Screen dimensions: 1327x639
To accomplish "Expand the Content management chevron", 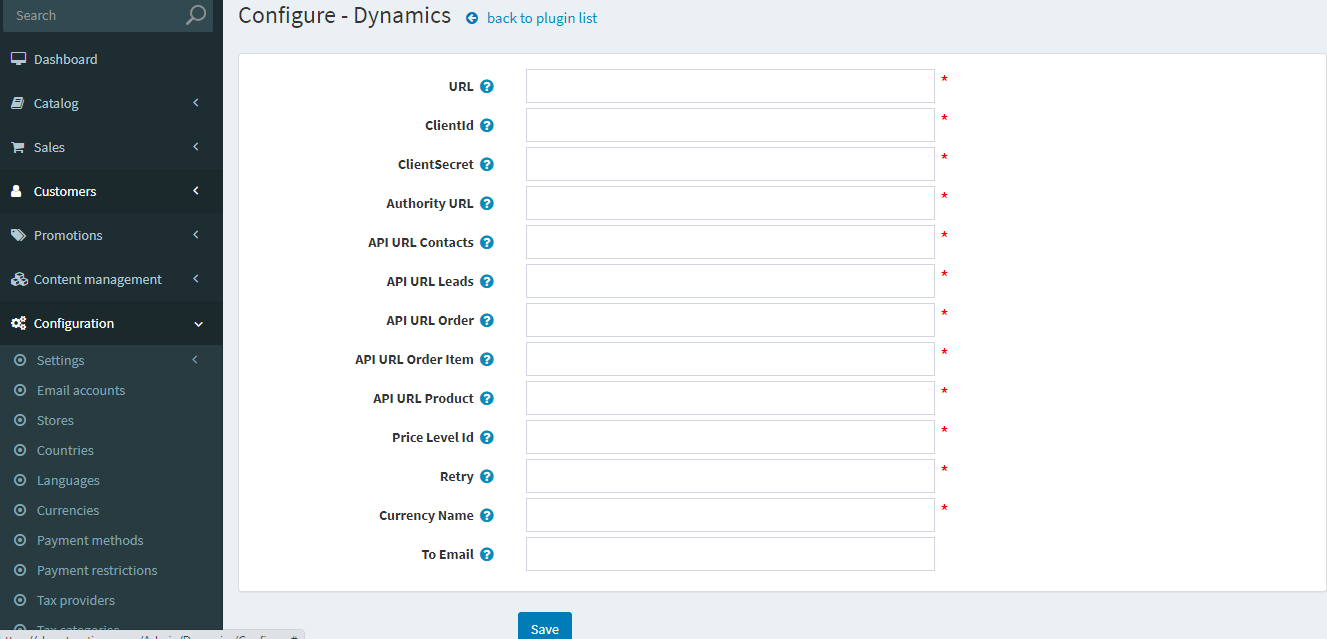I will 196,279.
